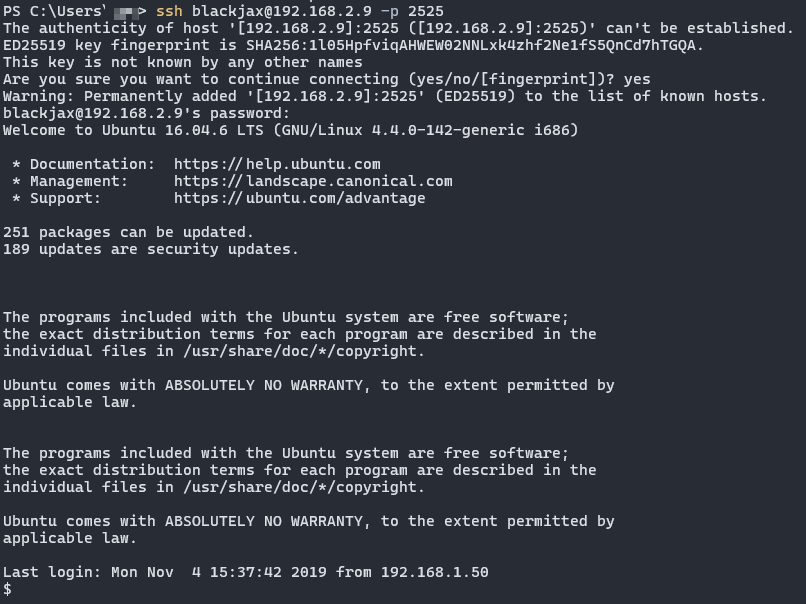The height and width of the screenshot is (604, 806).
Task: Select the ssh command word
Action: (169, 11)
